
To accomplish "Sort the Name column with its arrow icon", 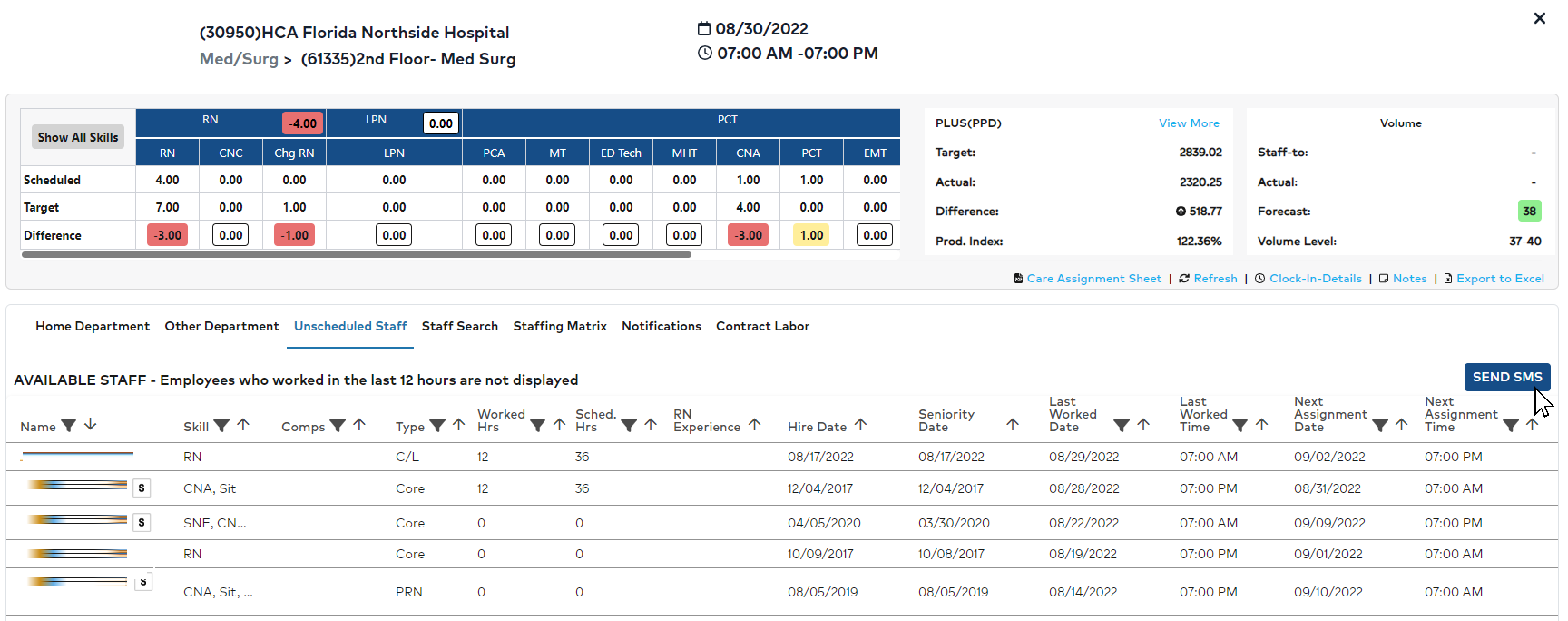I will (90, 425).
